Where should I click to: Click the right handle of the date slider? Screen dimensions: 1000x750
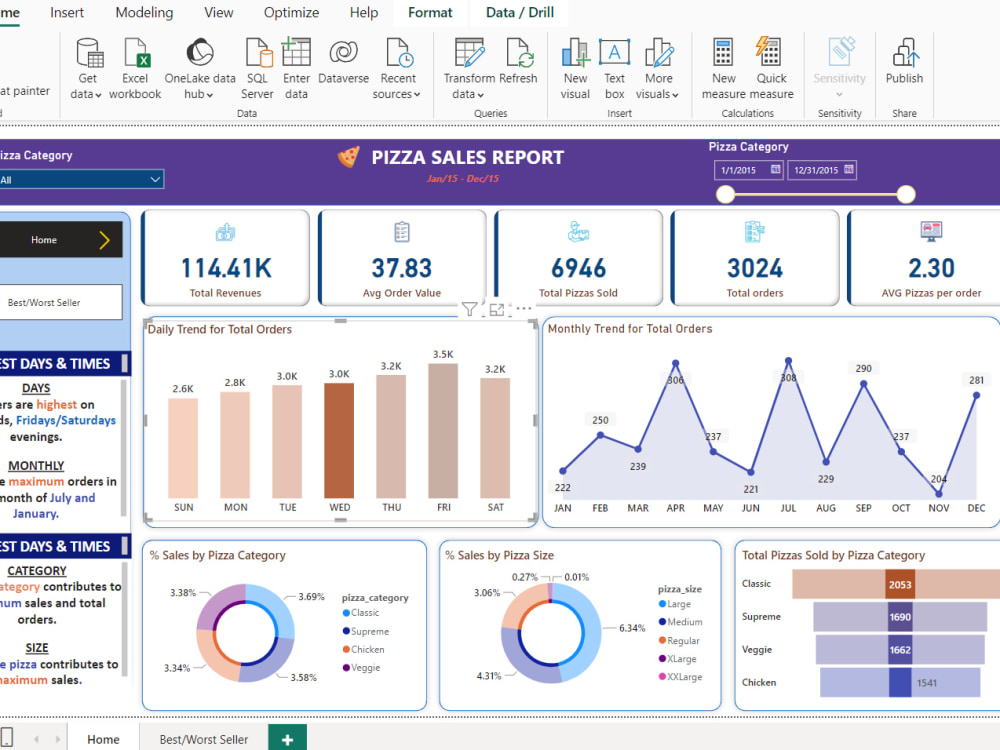[x=905, y=194]
